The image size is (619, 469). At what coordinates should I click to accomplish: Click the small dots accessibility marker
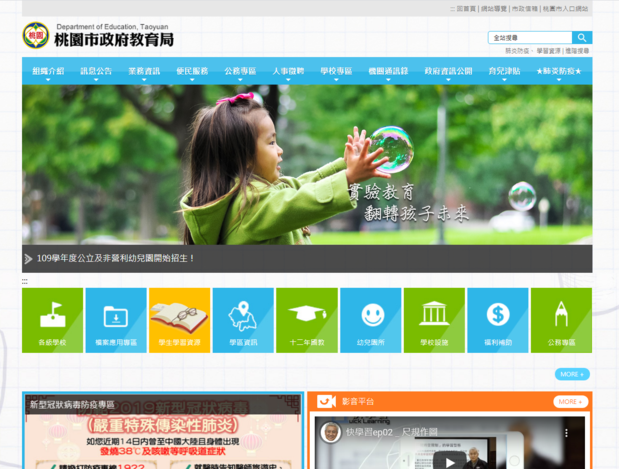click(x=24, y=281)
